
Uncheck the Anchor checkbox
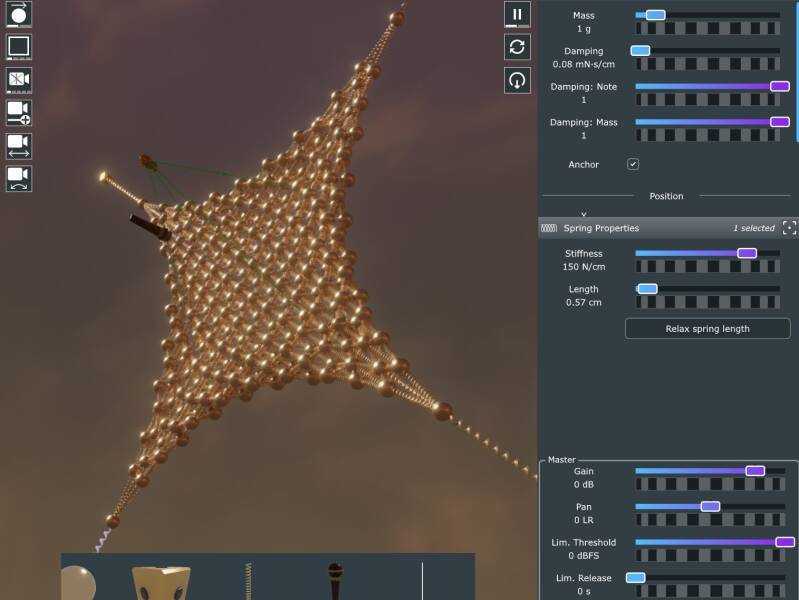point(633,164)
